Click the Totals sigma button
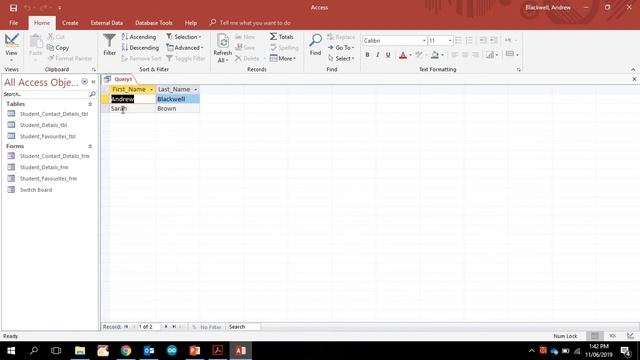Viewport: 640px width, 360px height. pyautogui.click(x=282, y=37)
